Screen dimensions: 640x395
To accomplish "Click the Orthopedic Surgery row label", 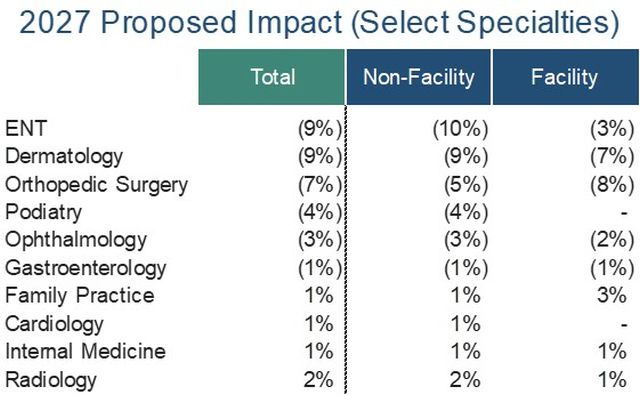I will (x=96, y=185).
